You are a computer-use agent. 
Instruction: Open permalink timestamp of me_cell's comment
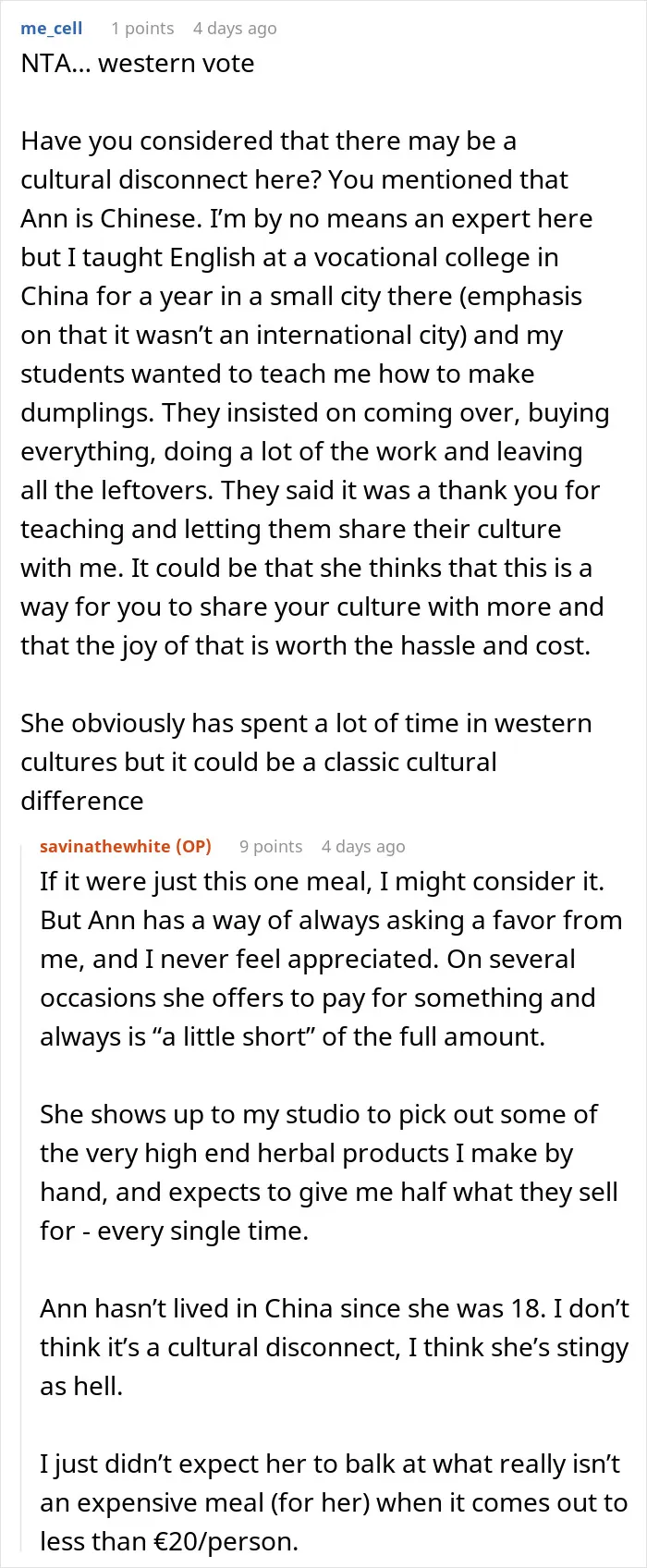[x=235, y=28]
